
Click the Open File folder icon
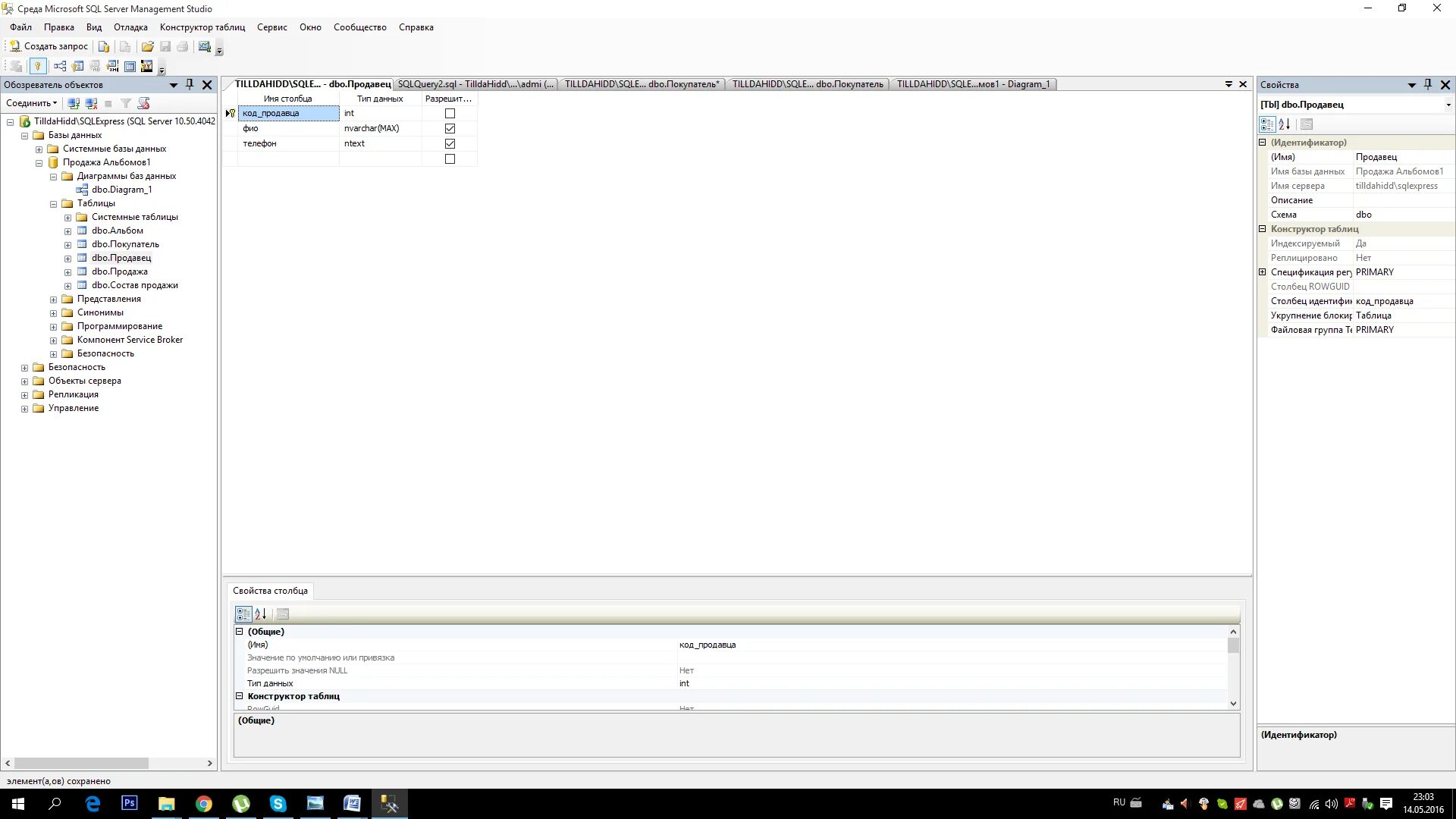click(147, 47)
